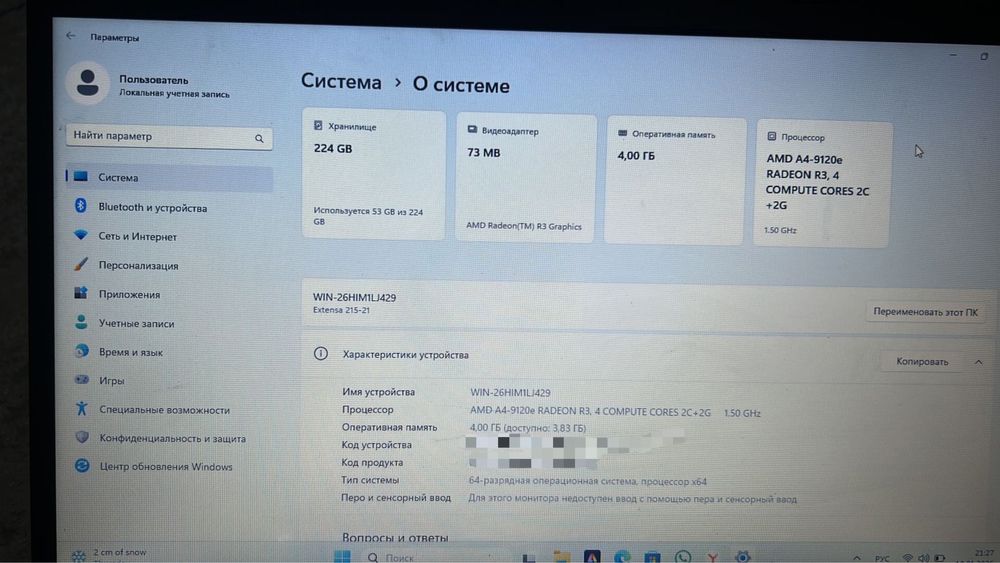The image size is (1000, 563).
Task: Go back with the arrow beside Параметры
Action: pos(70,36)
